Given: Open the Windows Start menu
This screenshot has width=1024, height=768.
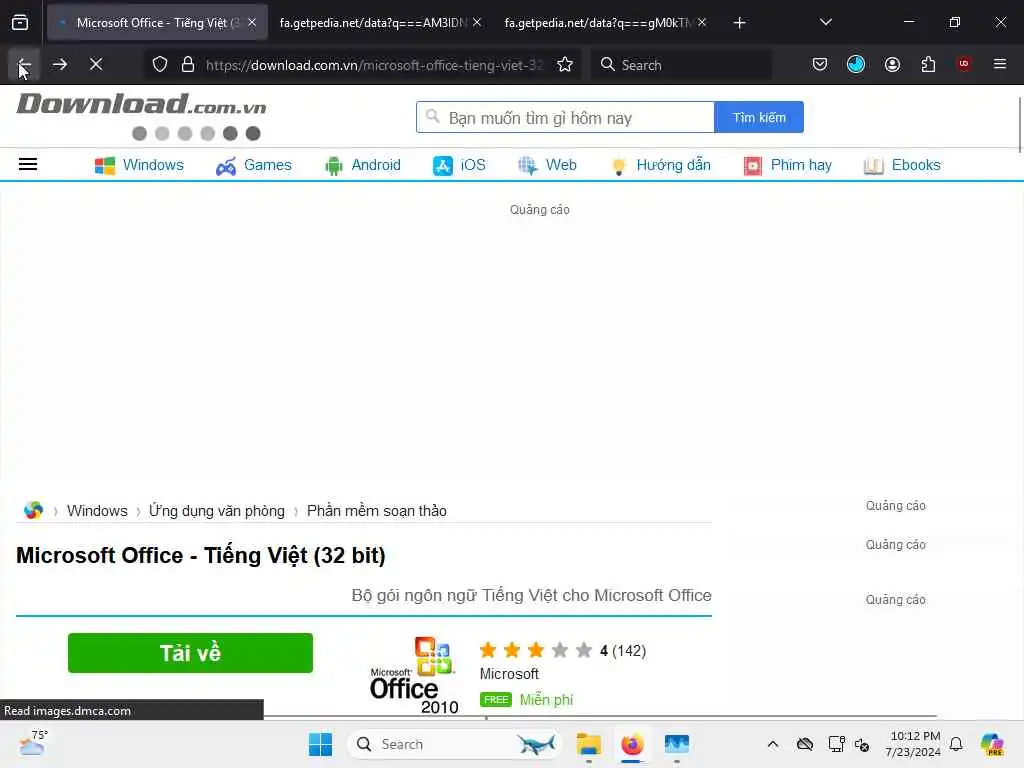Looking at the screenshot, I should [x=320, y=744].
